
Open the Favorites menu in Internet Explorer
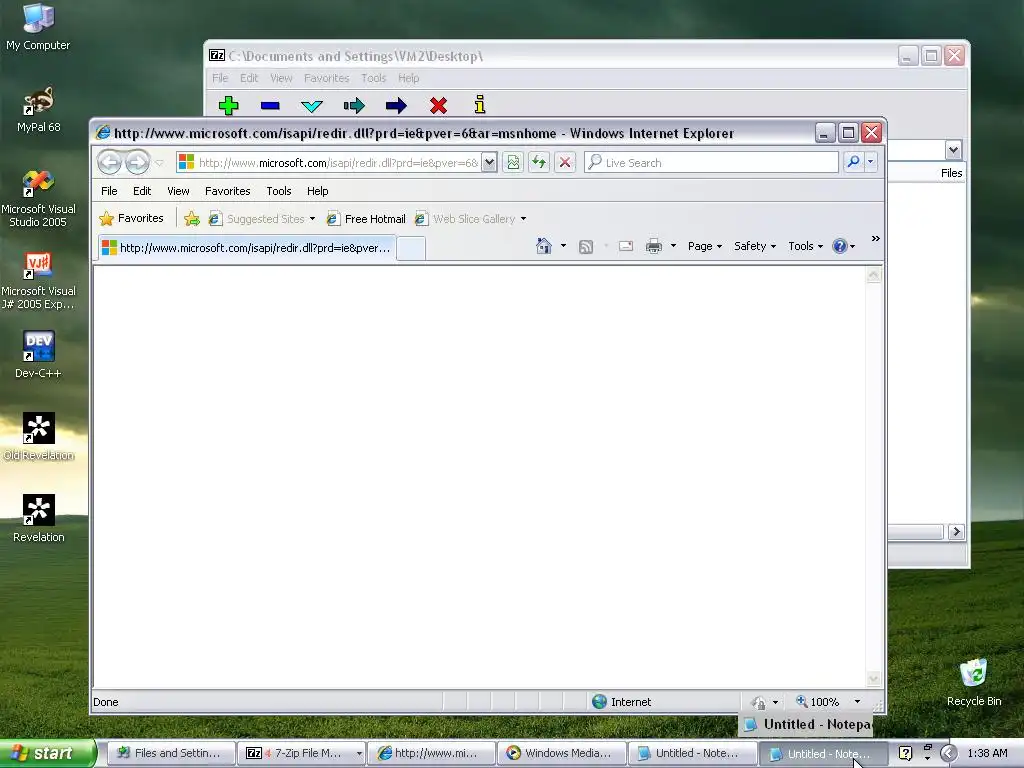pos(227,191)
